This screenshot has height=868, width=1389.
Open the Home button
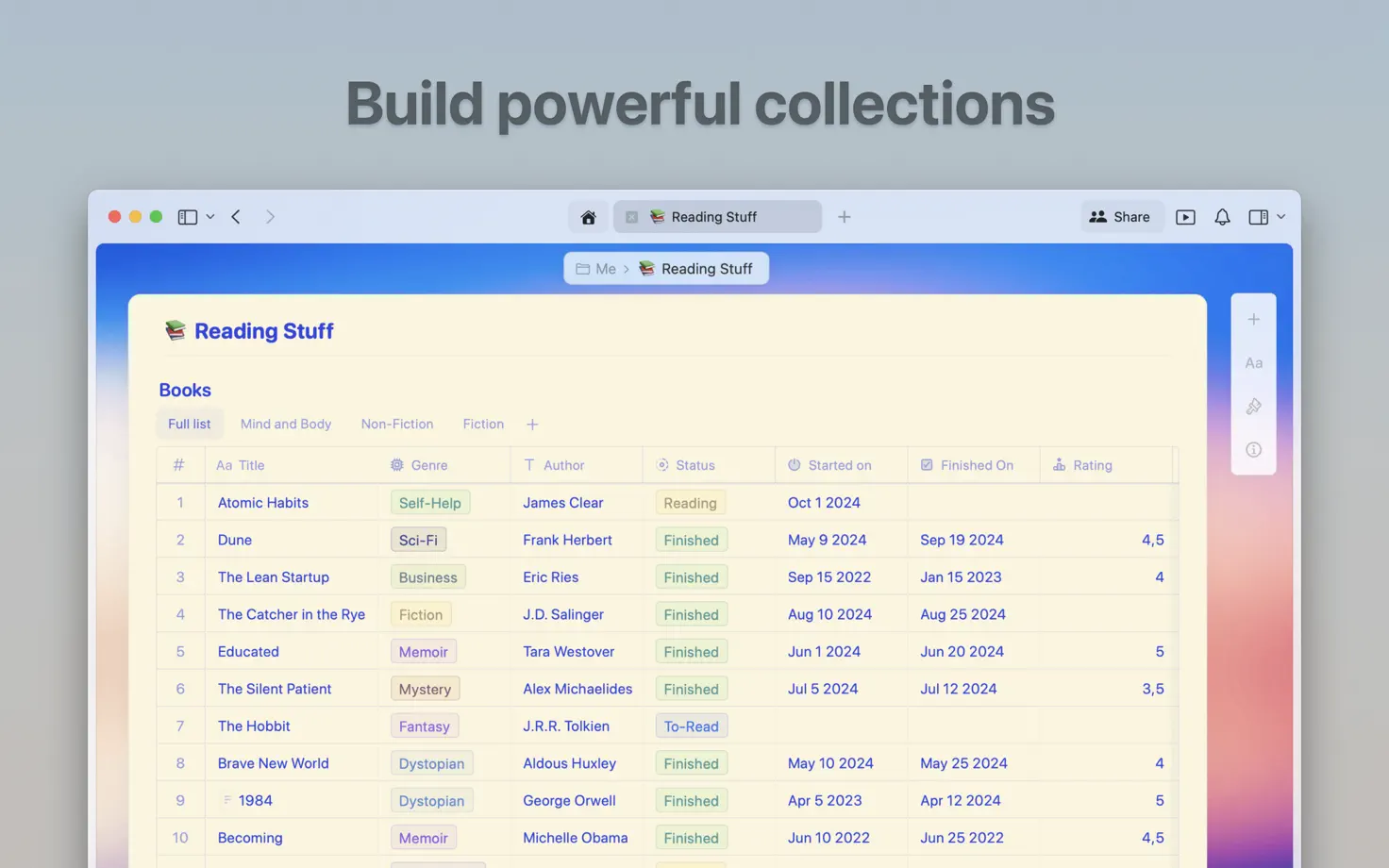(x=588, y=217)
